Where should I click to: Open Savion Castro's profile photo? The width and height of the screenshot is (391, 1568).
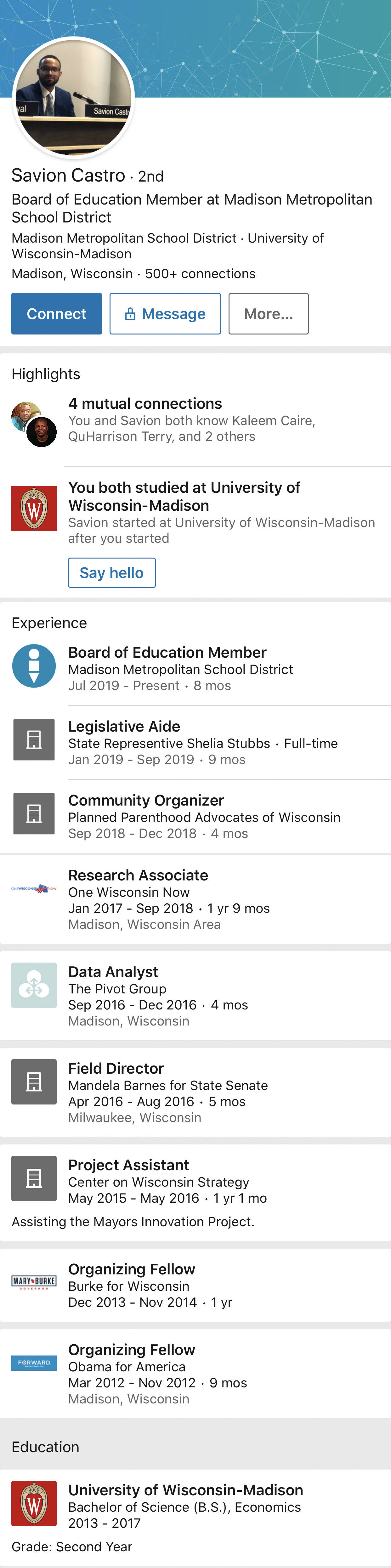point(73,98)
